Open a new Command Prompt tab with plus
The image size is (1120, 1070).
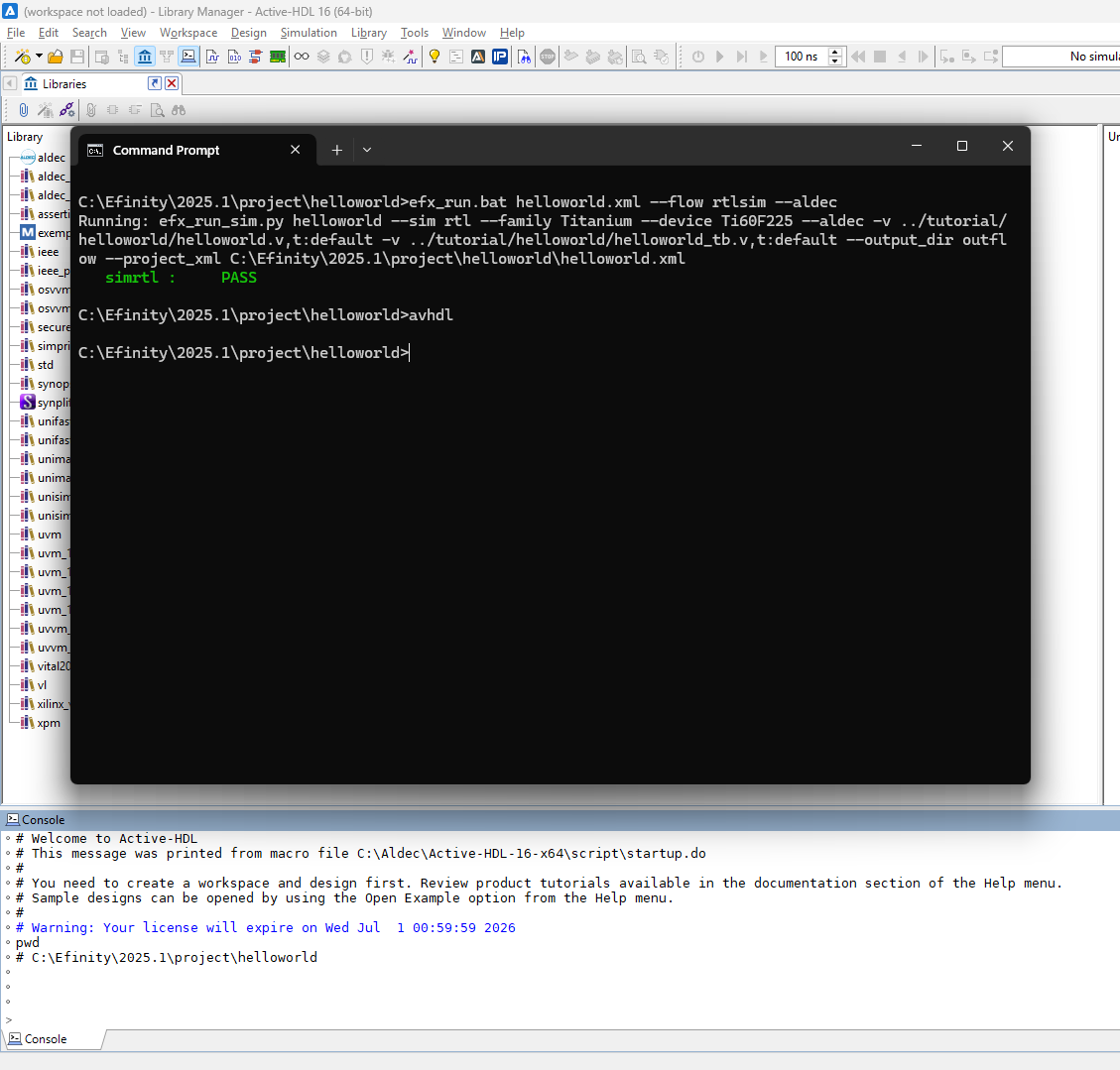pos(337,150)
